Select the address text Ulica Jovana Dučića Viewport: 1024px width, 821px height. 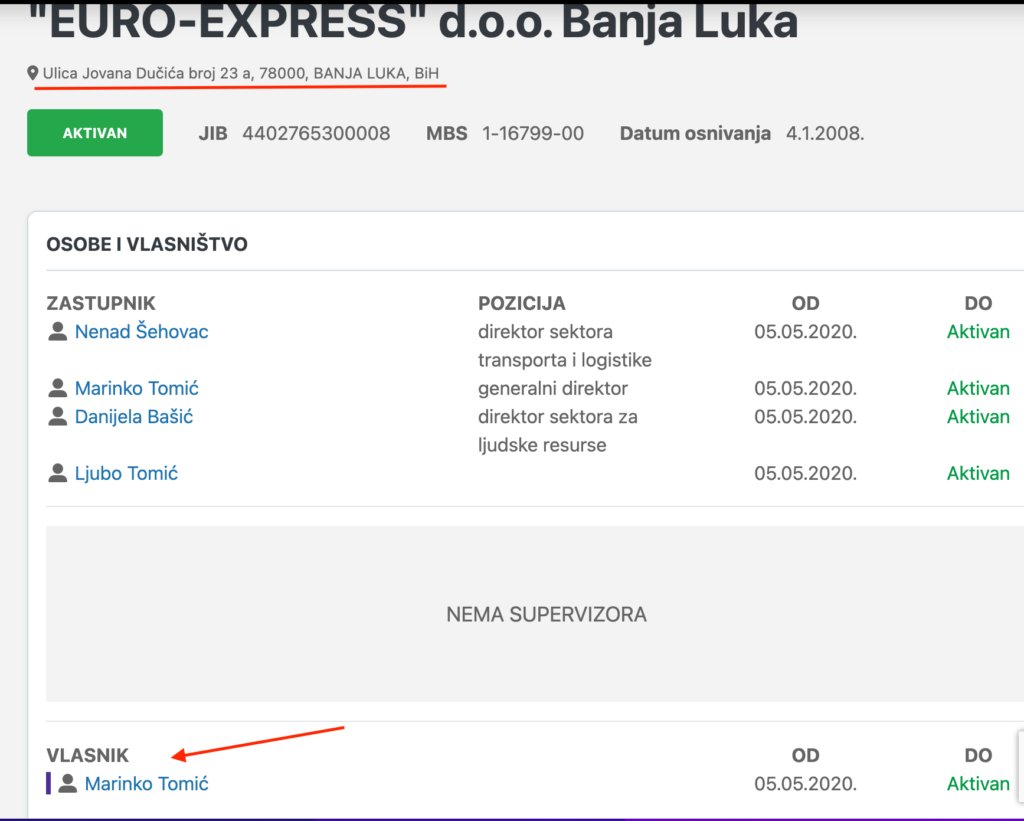(241, 73)
